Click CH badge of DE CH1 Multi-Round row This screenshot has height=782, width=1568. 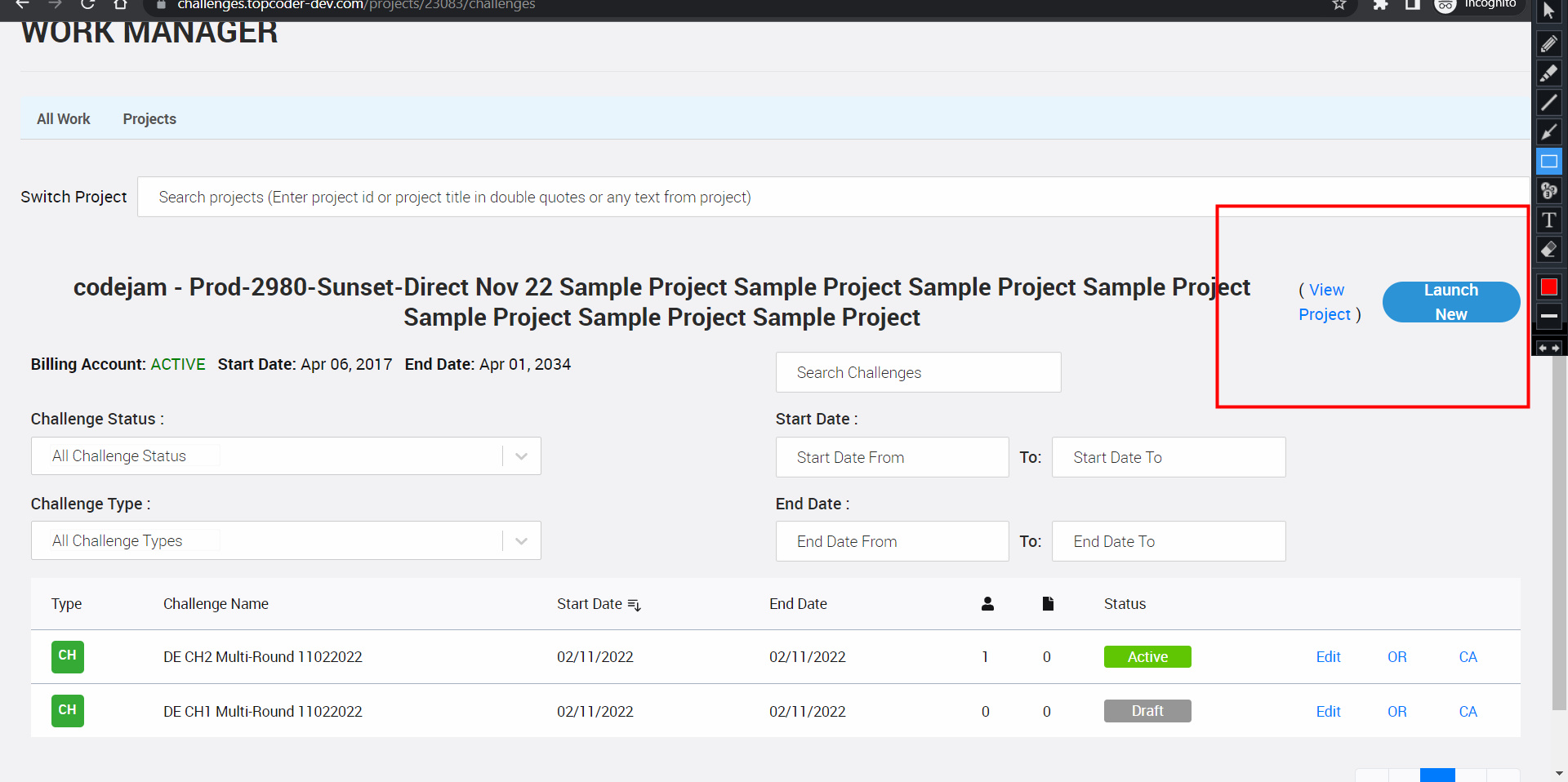[68, 711]
